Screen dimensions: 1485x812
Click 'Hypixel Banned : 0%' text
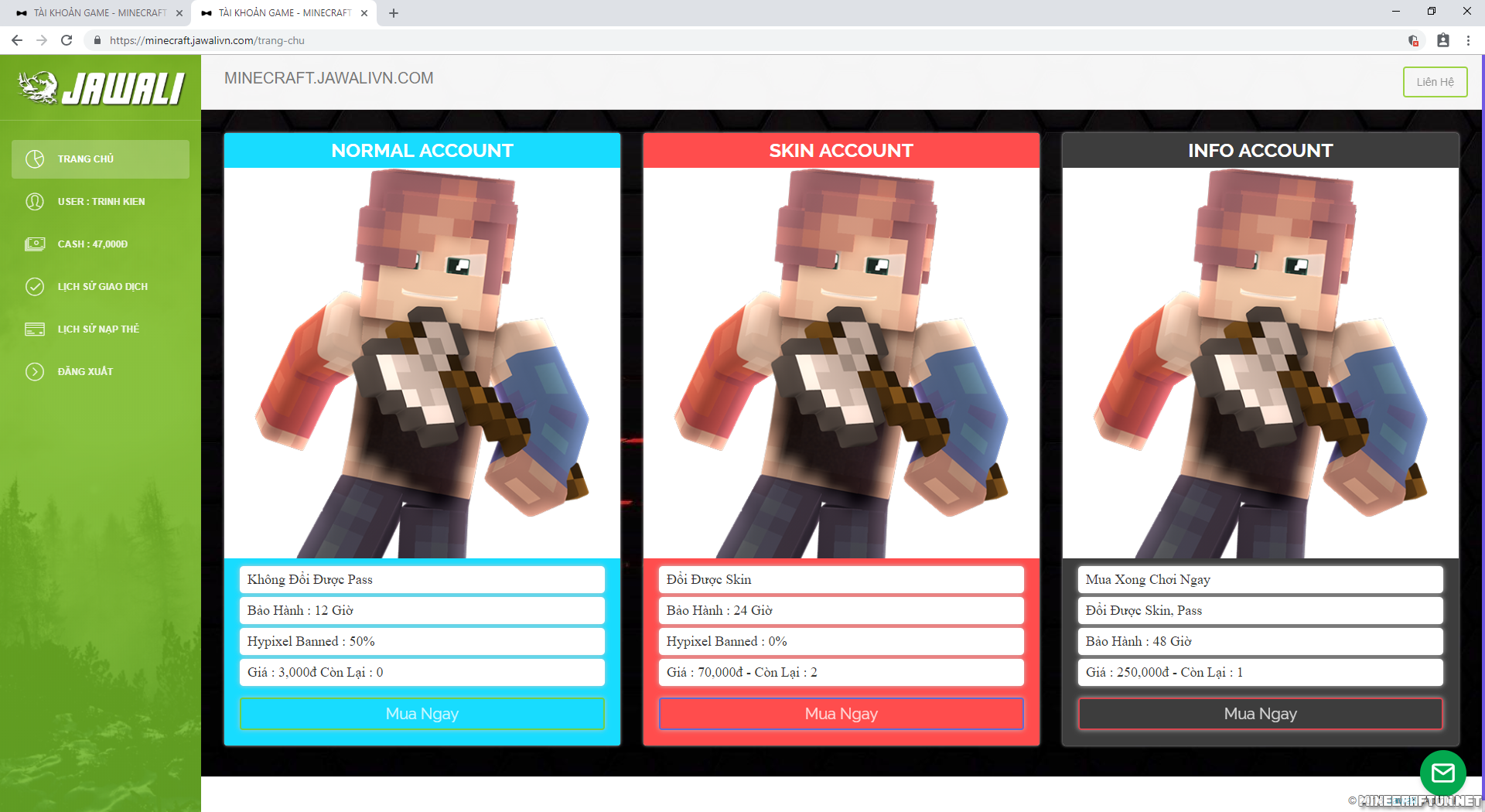[x=727, y=642]
